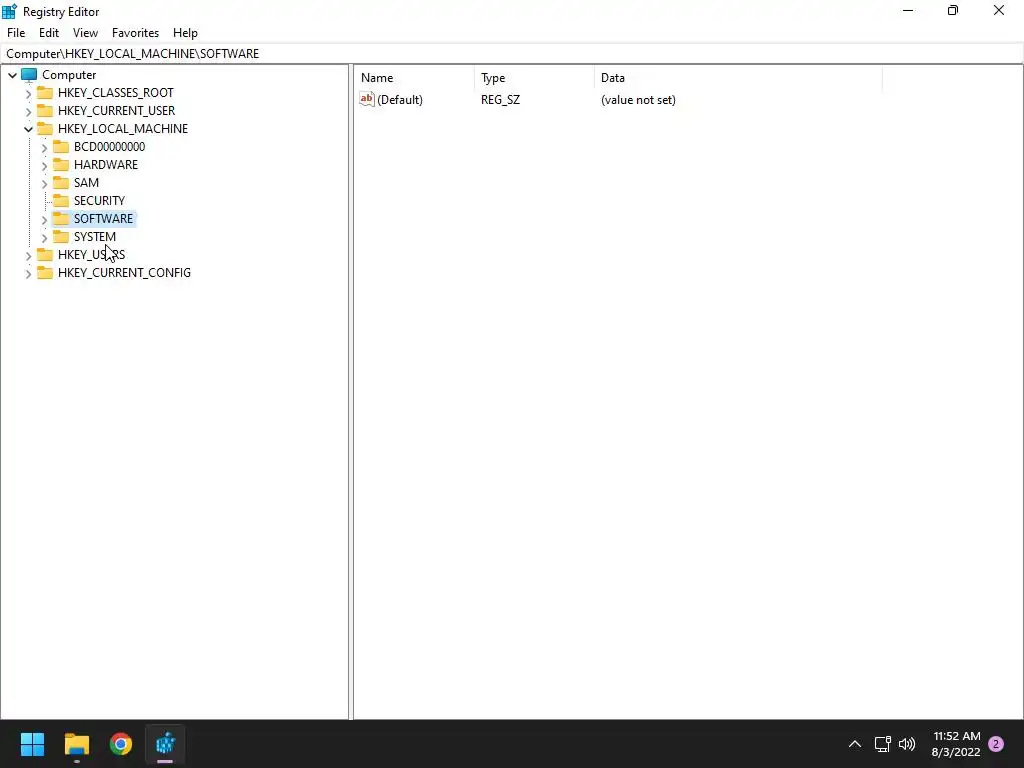Viewport: 1024px width, 768px height.
Task: Click Registry Editor taskbar icon
Action: pyautogui.click(x=165, y=744)
